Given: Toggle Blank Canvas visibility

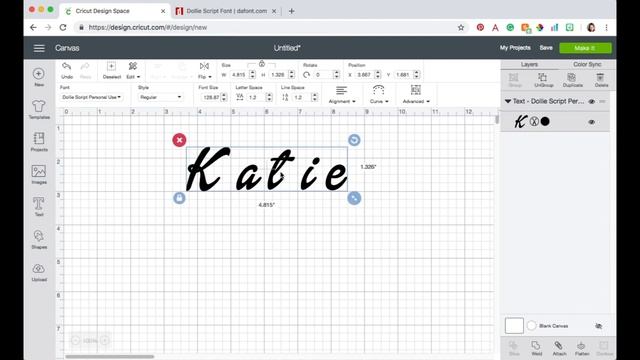Looking at the screenshot, I should (x=599, y=326).
